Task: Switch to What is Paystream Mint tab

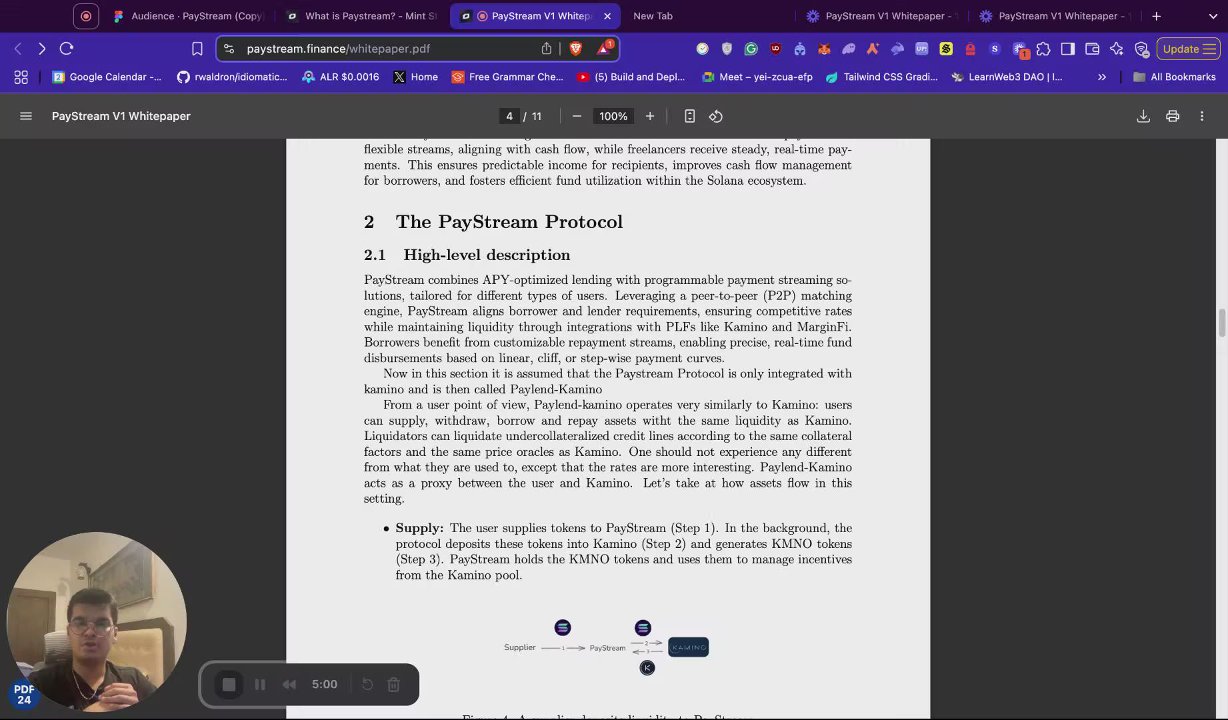Action: point(362,16)
